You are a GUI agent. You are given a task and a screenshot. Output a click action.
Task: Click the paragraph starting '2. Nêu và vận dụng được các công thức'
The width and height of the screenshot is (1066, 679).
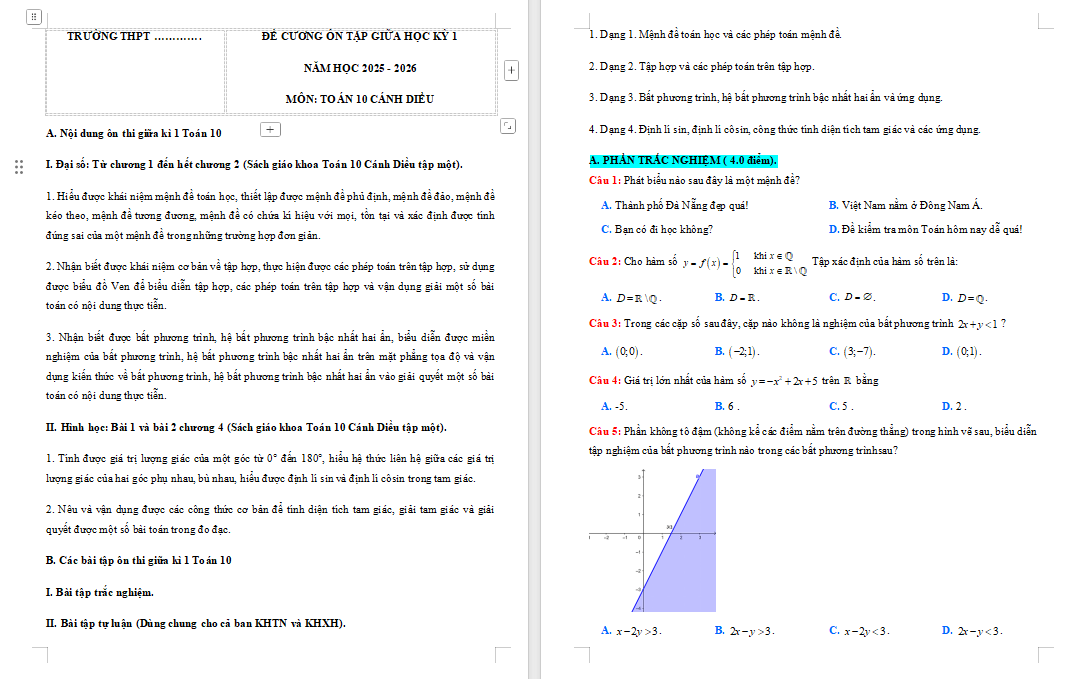(270, 519)
